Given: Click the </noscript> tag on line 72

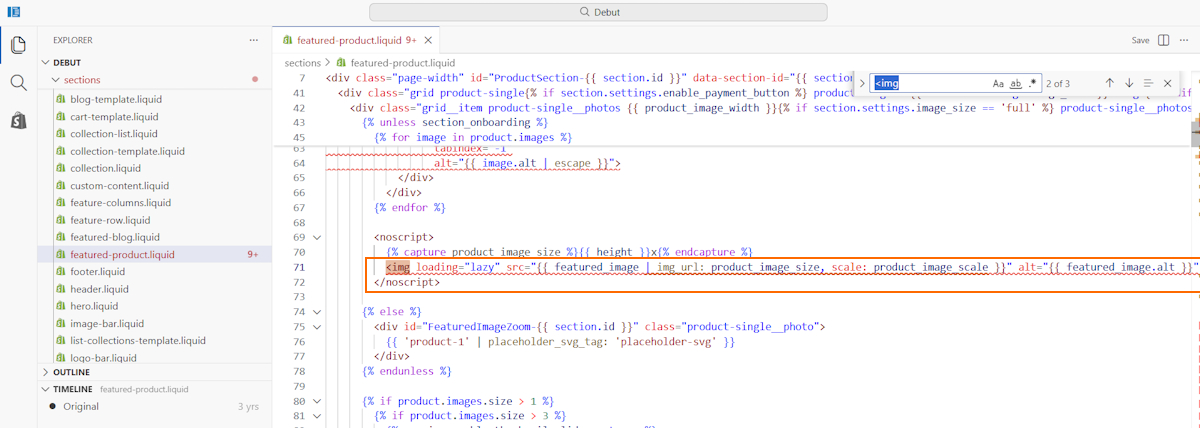Looking at the screenshot, I should pyautogui.click(x=406, y=282).
